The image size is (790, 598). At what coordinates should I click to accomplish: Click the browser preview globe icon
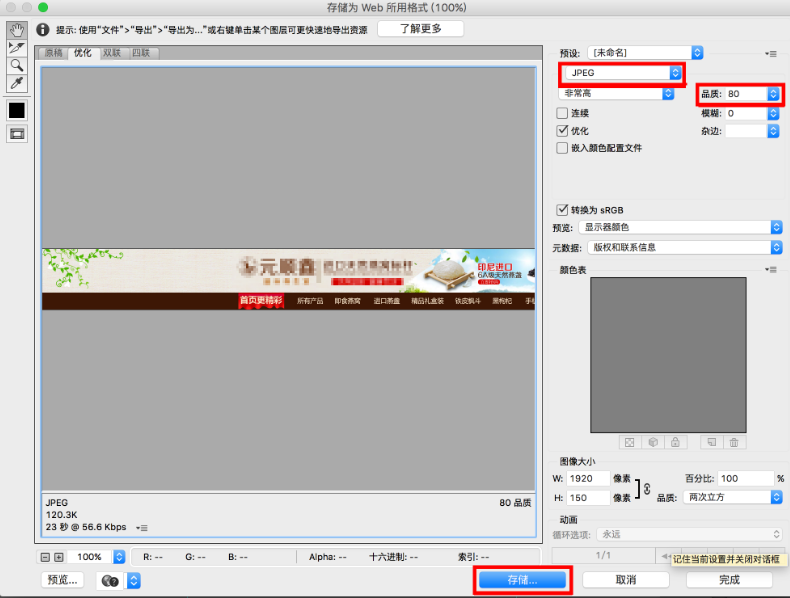110,580
